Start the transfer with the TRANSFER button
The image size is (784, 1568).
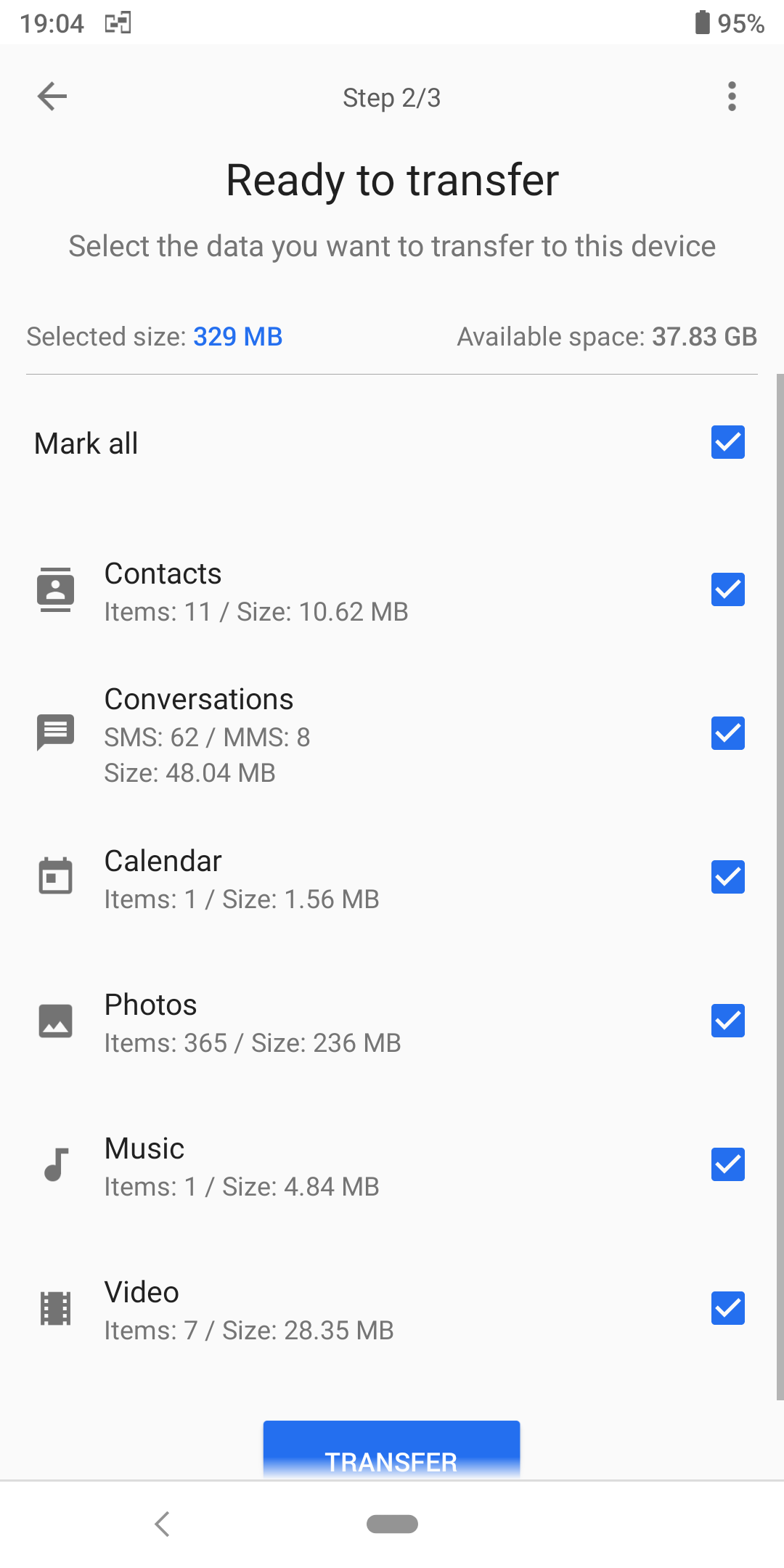click(391, 1450)
